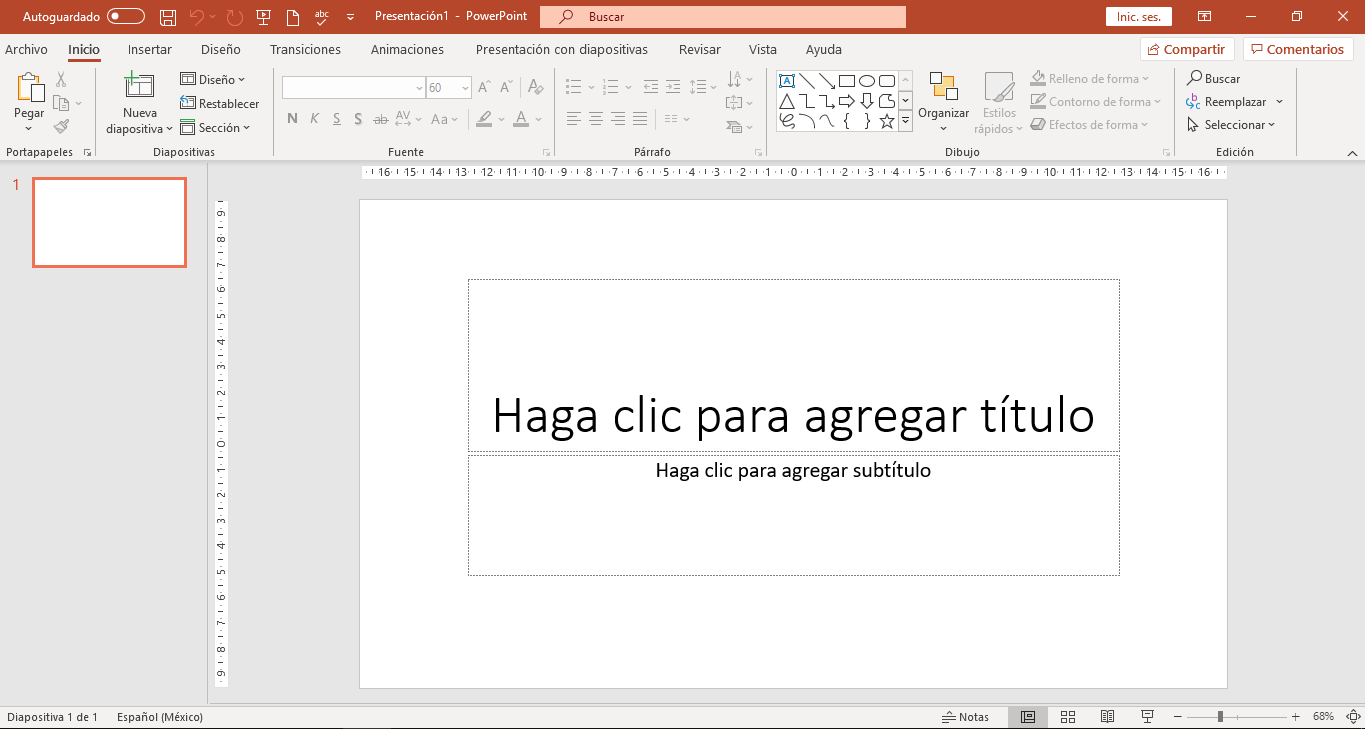The width and height of the screenshot is (1365, 729).
Task: Click the Compartir button
Action: [1186, 48]
